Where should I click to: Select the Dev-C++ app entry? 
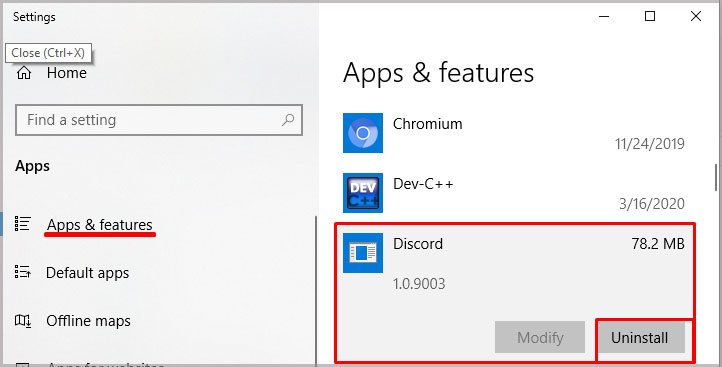click(x=514, y=193)
